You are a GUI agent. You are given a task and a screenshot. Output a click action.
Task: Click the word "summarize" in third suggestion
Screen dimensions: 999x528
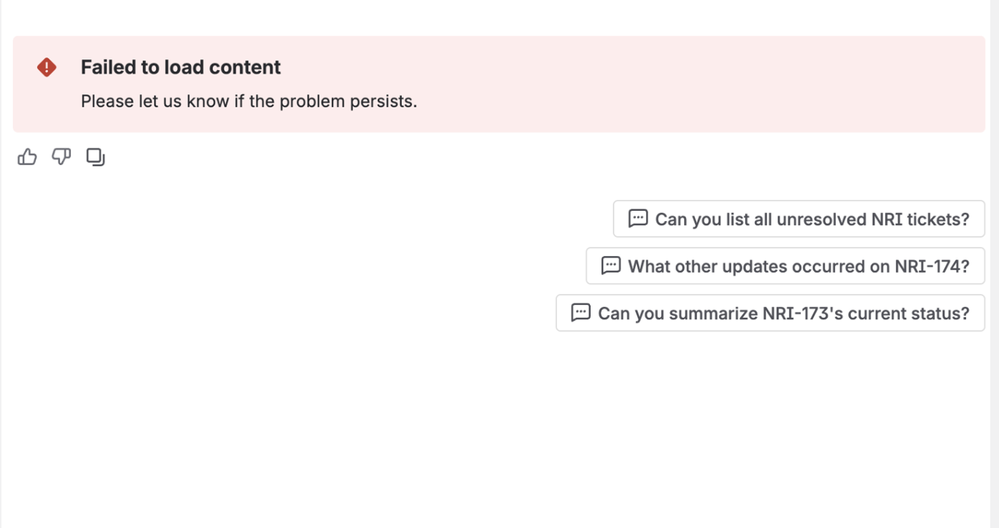click(x=701, y=313)
